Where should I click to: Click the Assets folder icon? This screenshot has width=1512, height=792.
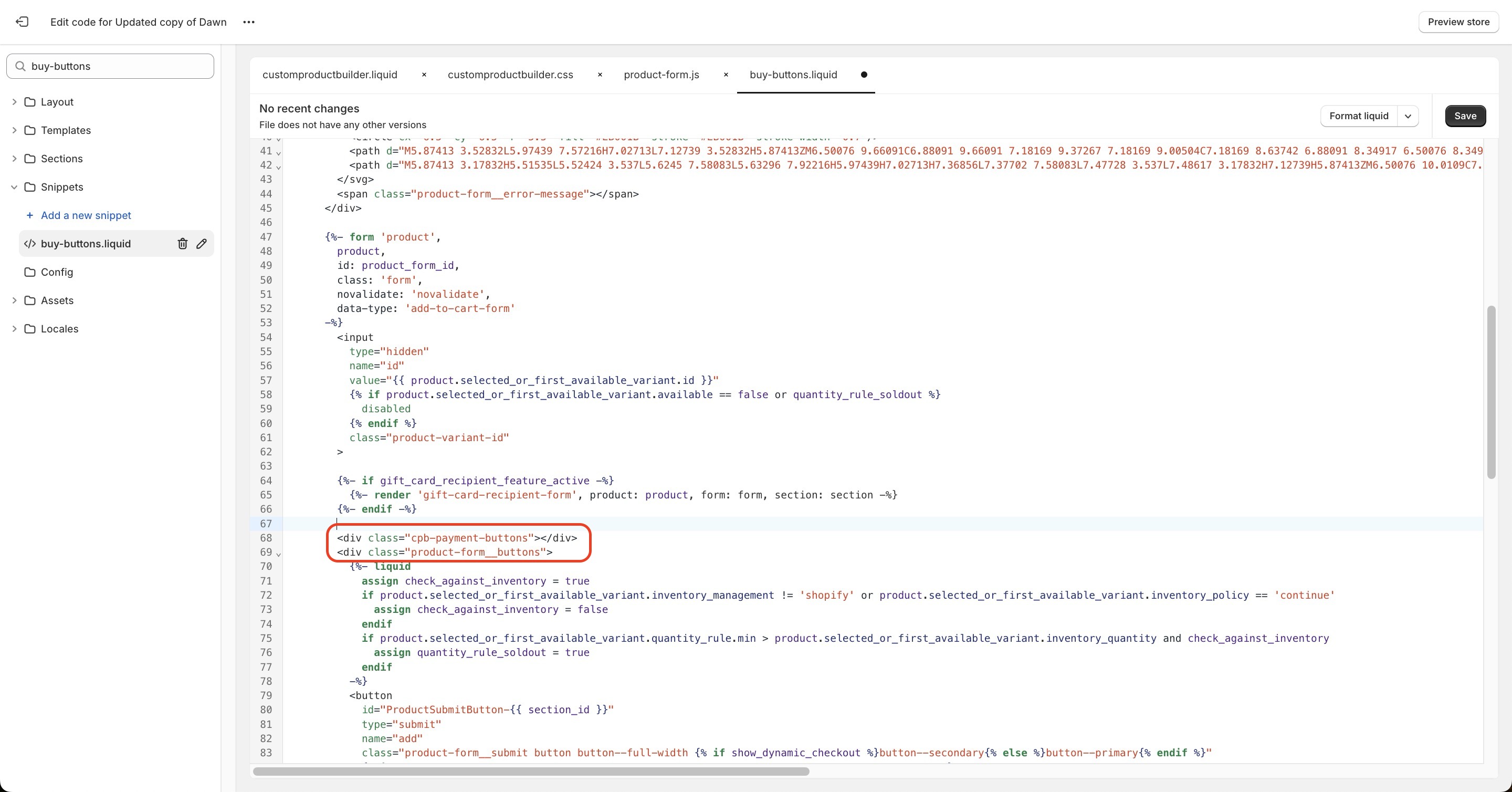pos(30,300)
